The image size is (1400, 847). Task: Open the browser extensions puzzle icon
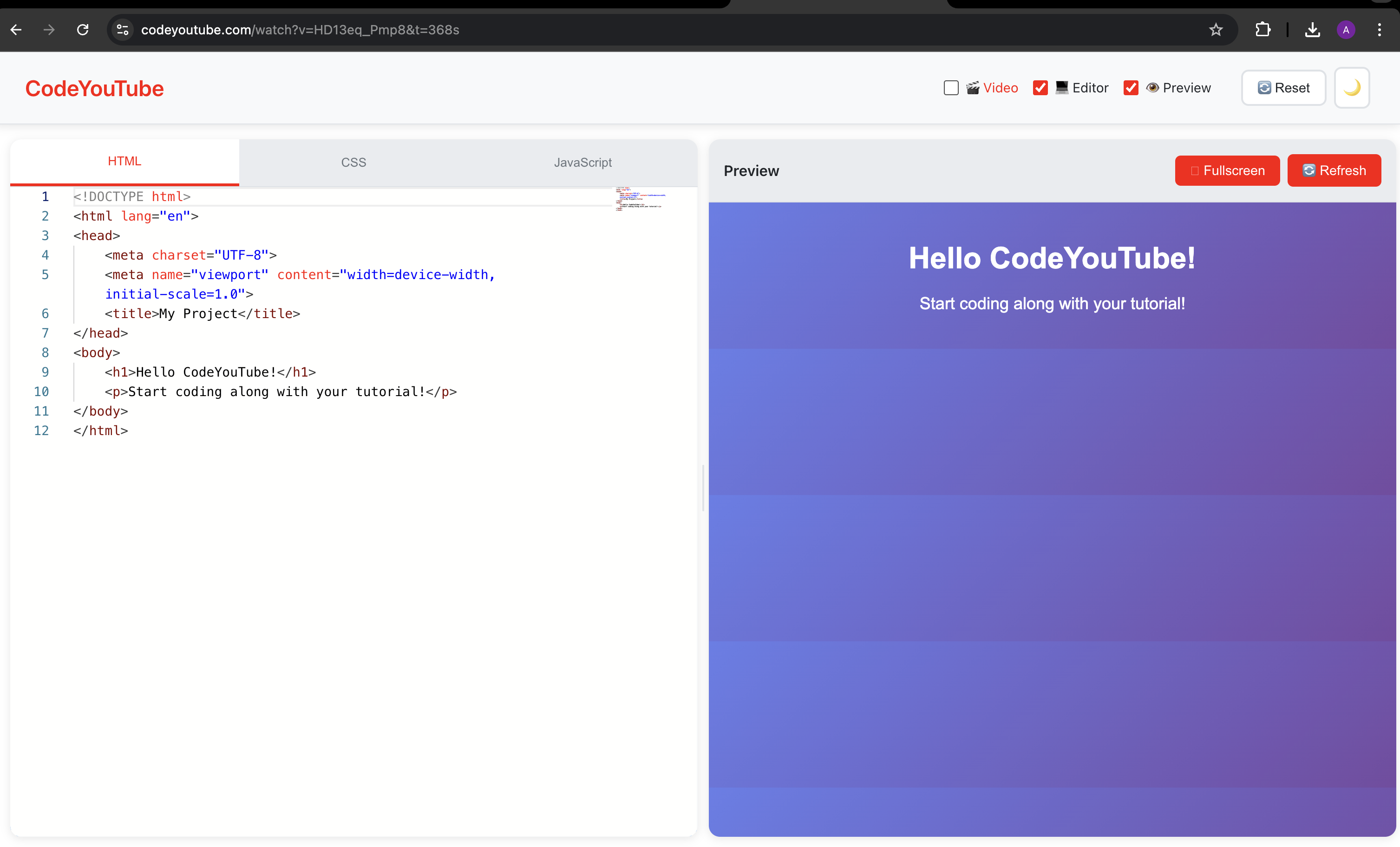[1263, 30]
